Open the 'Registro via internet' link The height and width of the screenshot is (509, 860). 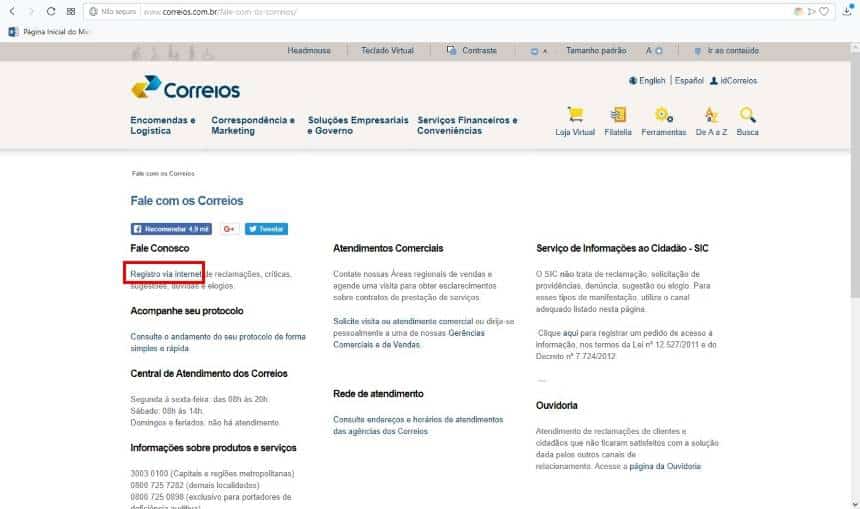(166, 274)
